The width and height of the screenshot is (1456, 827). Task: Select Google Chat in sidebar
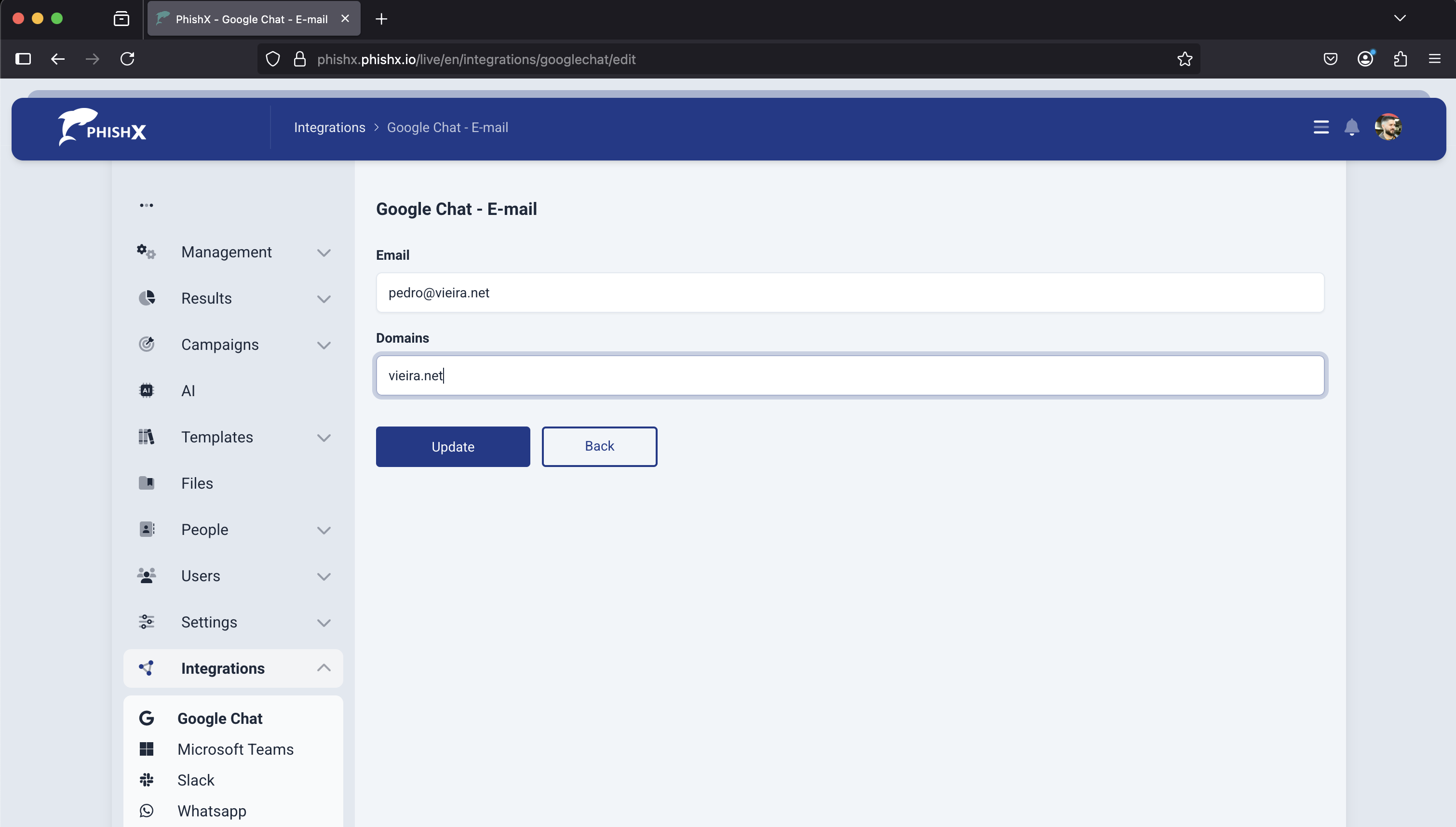tap(219, 719)
